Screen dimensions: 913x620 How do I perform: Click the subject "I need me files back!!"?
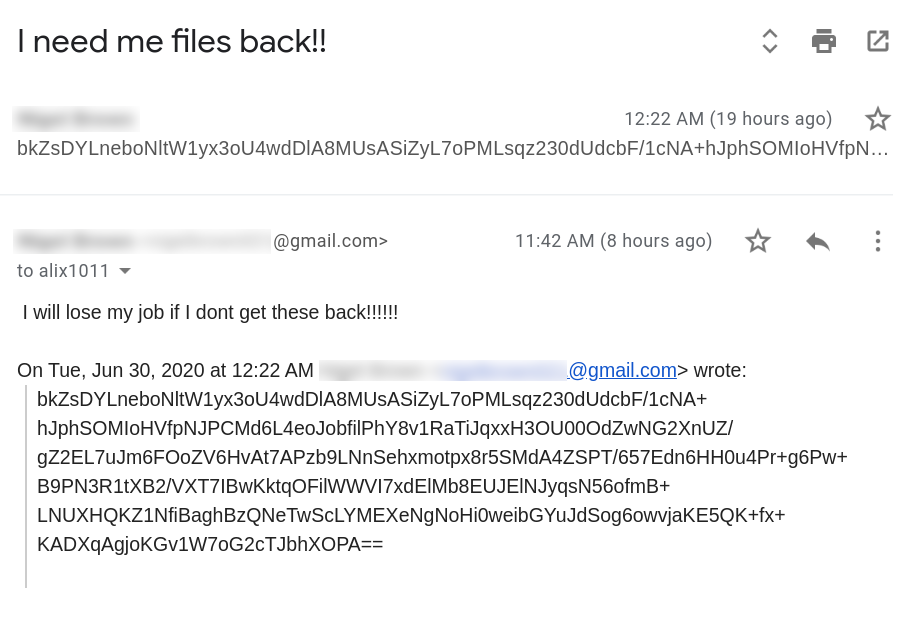point(172,41)
